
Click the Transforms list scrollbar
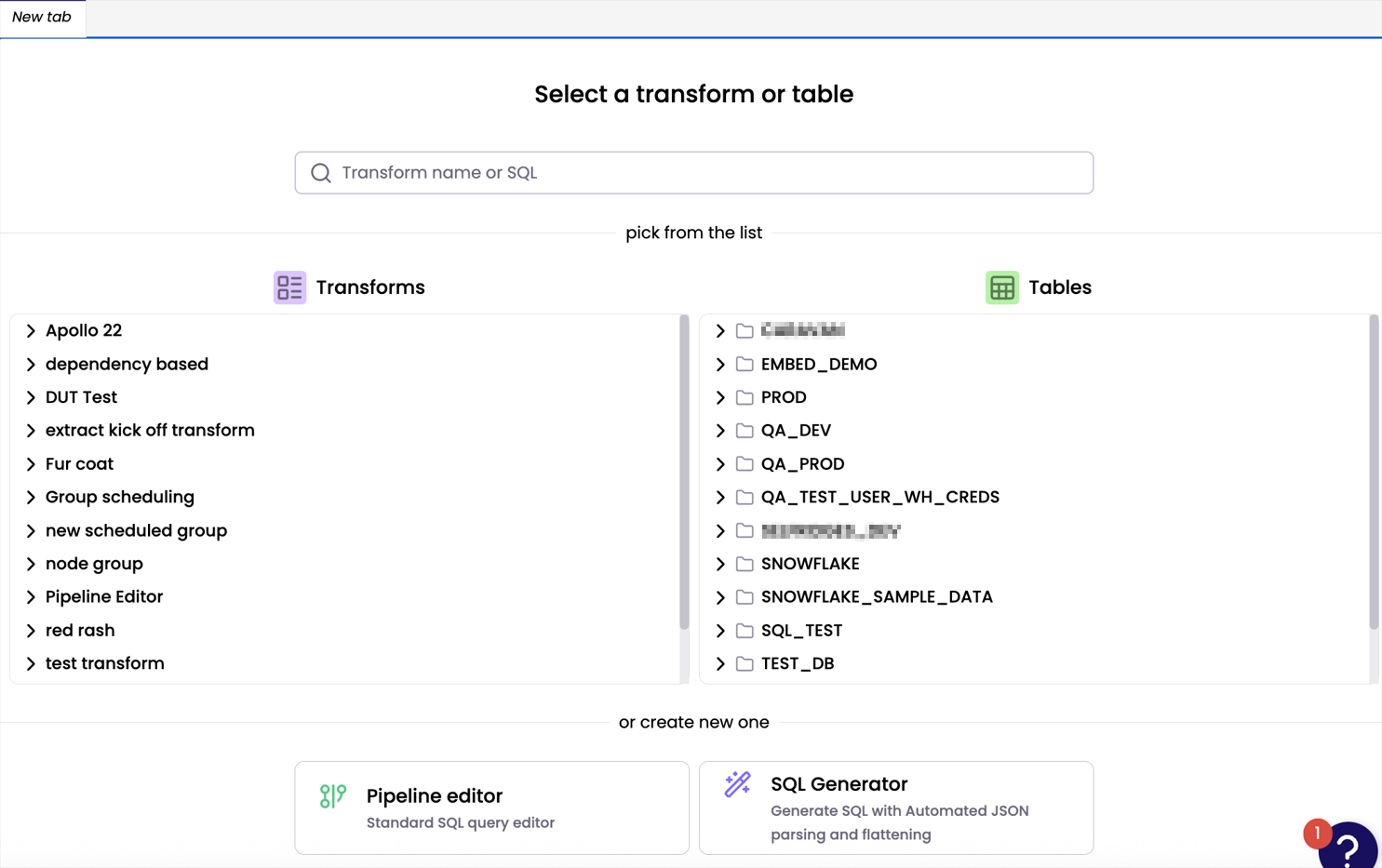(684, 473)
